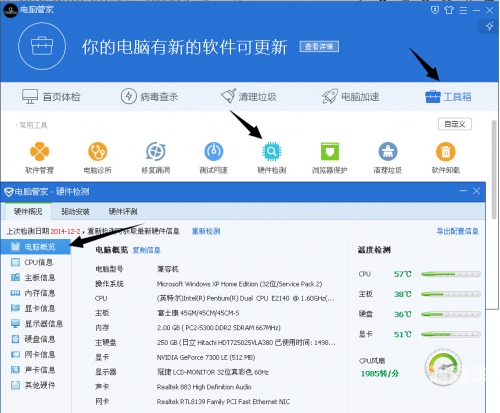
Task: Switch to 工具箱 tab
Action: point(448,97)
